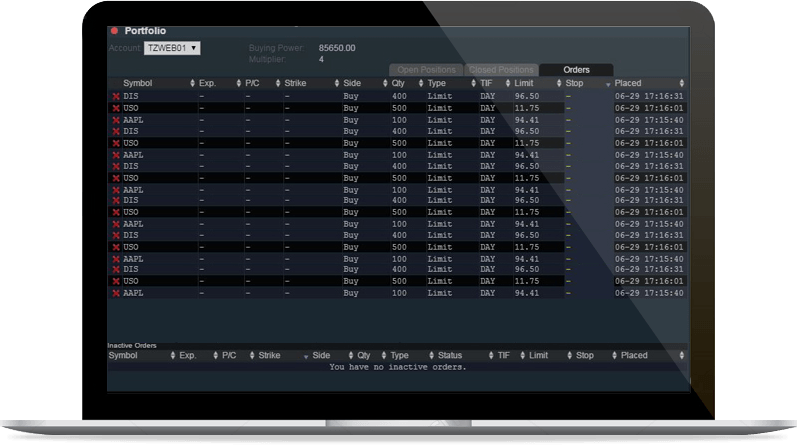Cancel the USO order in the second row
The image size is (797, 445).
click(x=116, y=108)
